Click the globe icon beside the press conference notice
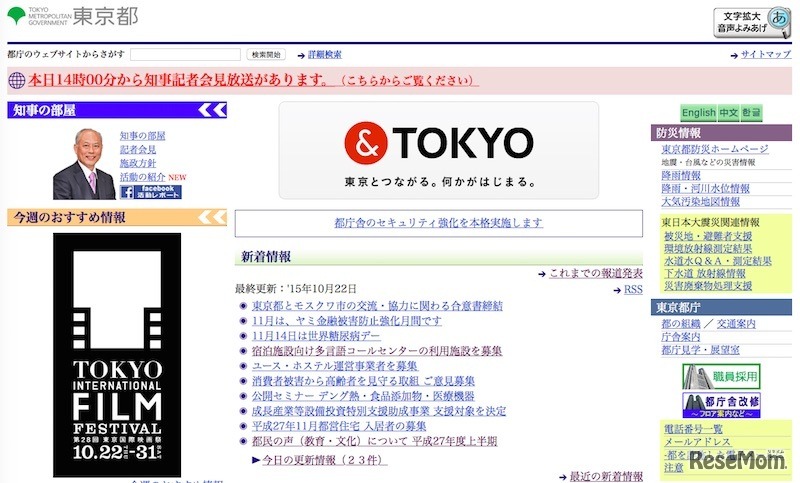The image size is (800, 483). pyautogui.click(x=16, y=80)
